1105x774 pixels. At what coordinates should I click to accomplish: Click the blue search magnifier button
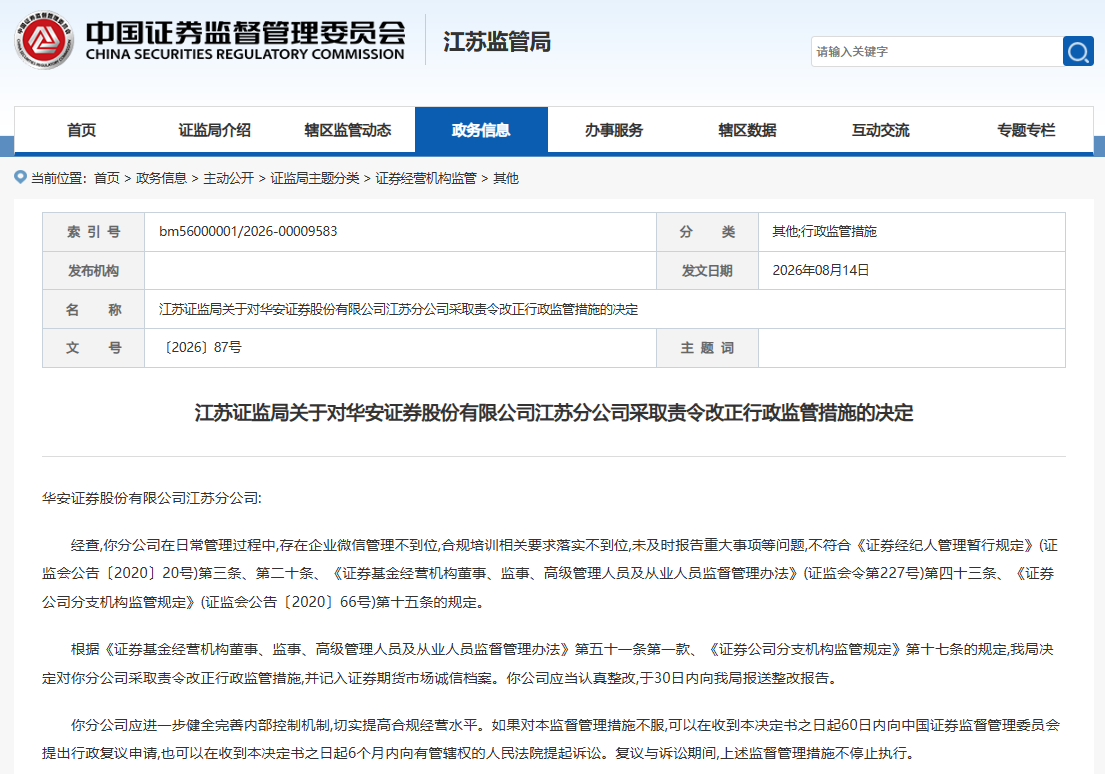1078,51
